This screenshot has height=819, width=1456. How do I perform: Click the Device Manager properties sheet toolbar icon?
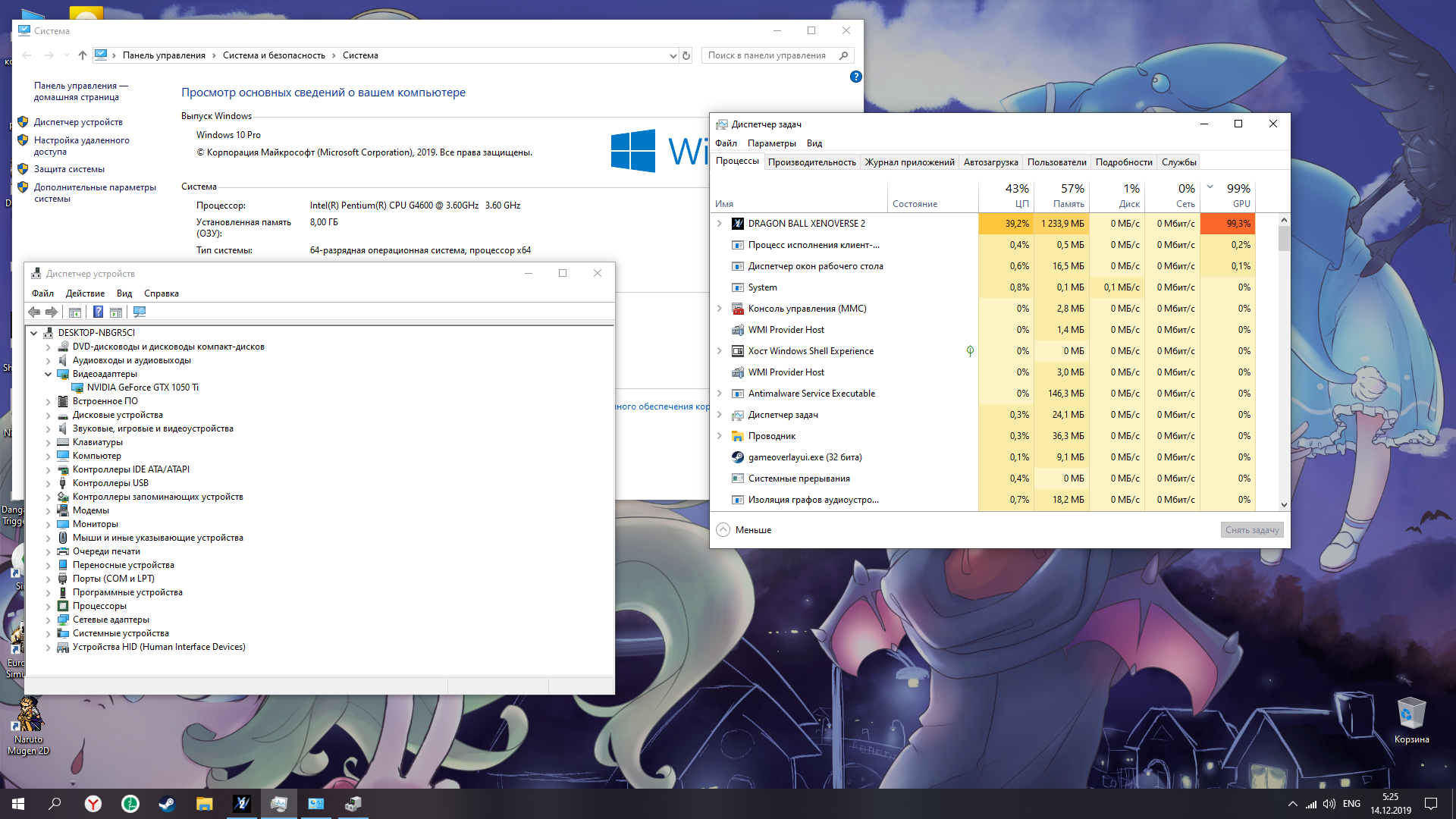[116, 312]
